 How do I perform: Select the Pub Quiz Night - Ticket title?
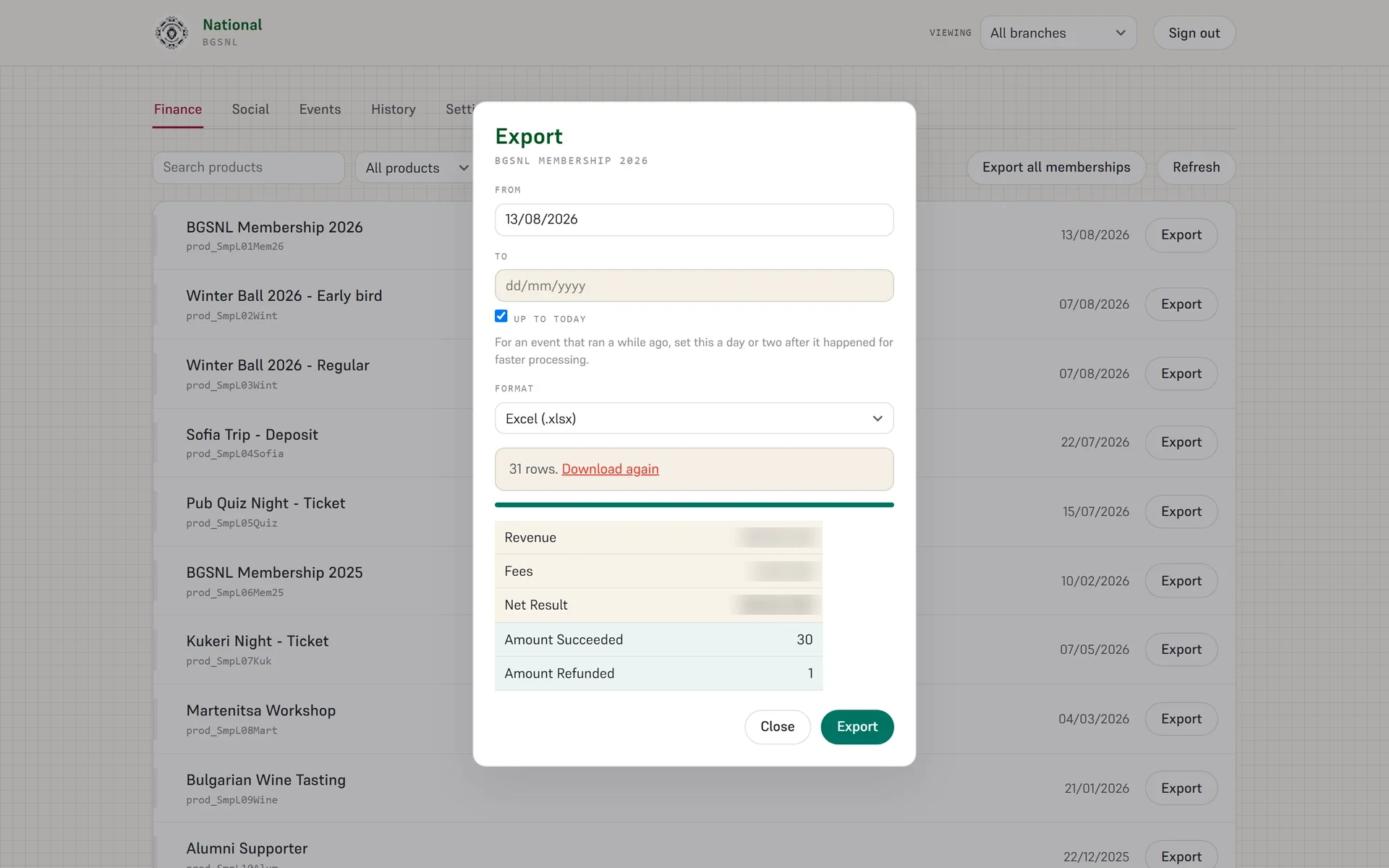266,503
